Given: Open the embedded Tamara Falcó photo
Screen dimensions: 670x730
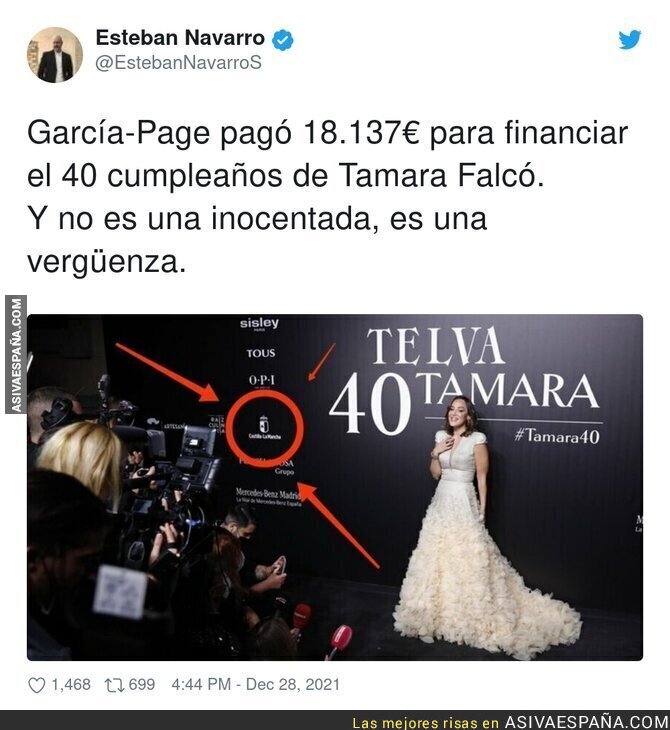Looking at the screenshot, I should point(335,487).
